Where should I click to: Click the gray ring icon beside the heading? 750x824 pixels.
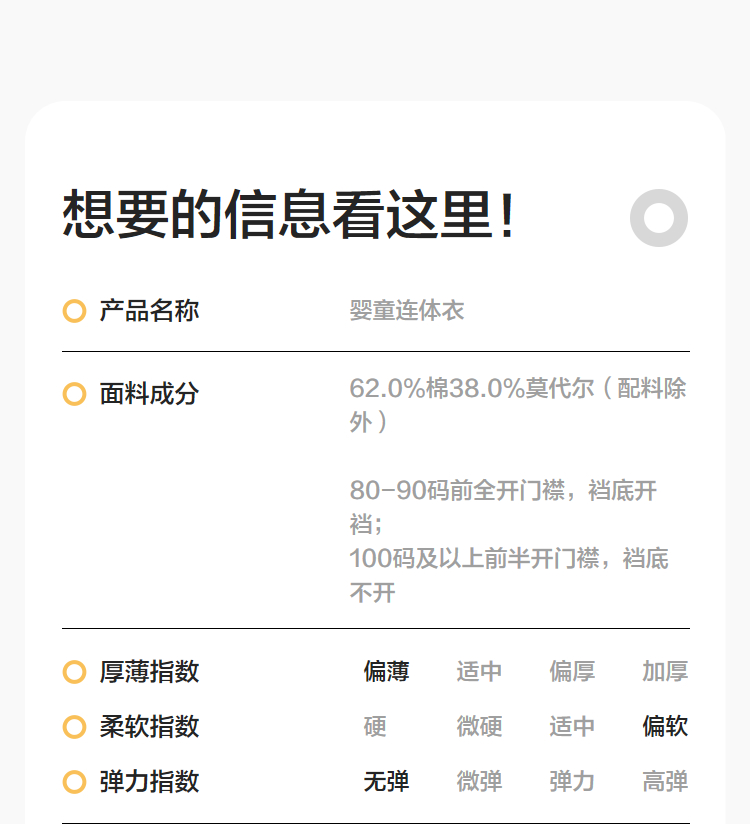(x=659, y=218)
